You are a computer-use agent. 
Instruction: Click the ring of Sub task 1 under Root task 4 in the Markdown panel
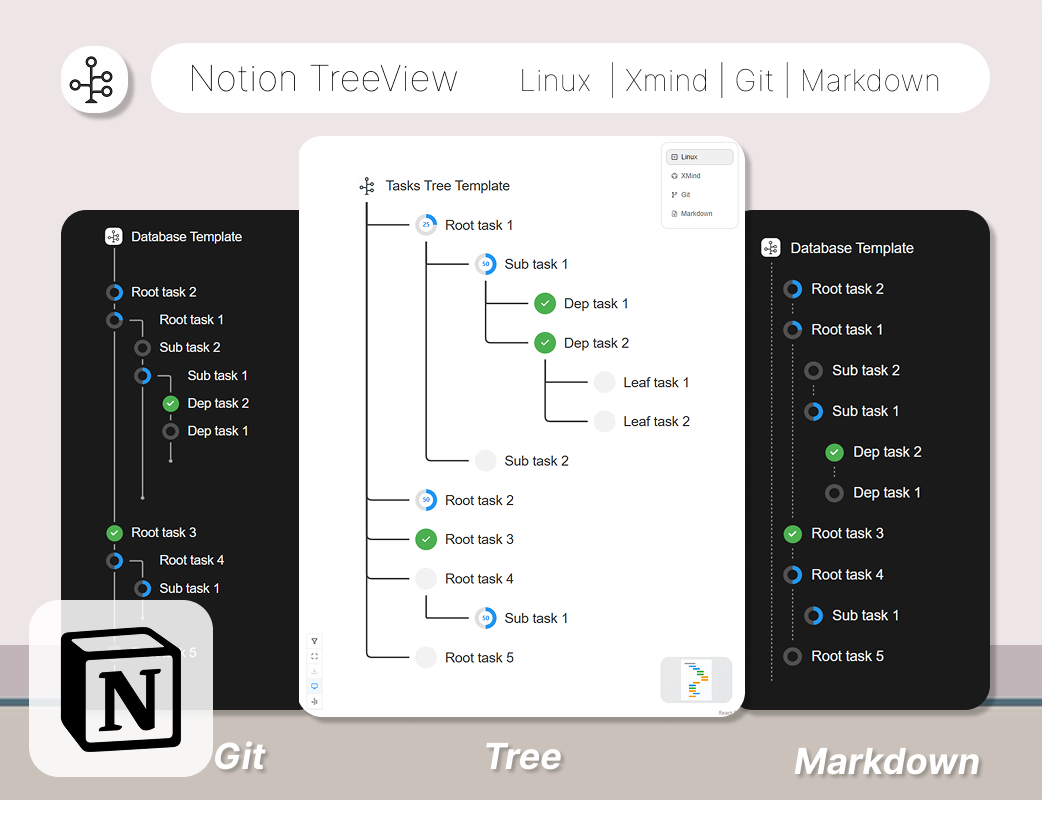coord(813,615)
